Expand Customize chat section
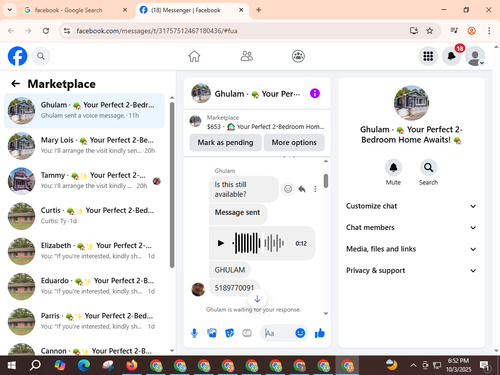500x375 pixels. point(411,206)
